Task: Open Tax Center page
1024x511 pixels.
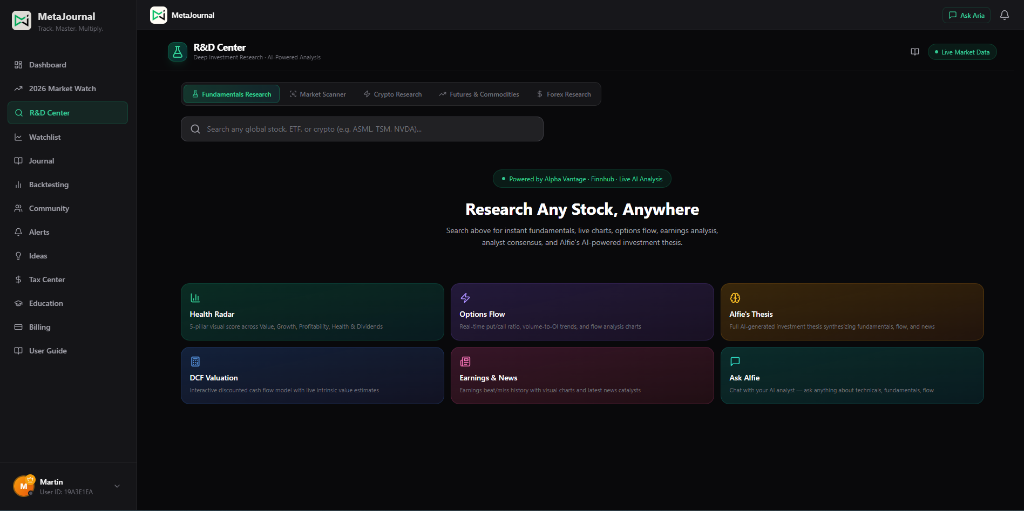Action: pos(67,280)
